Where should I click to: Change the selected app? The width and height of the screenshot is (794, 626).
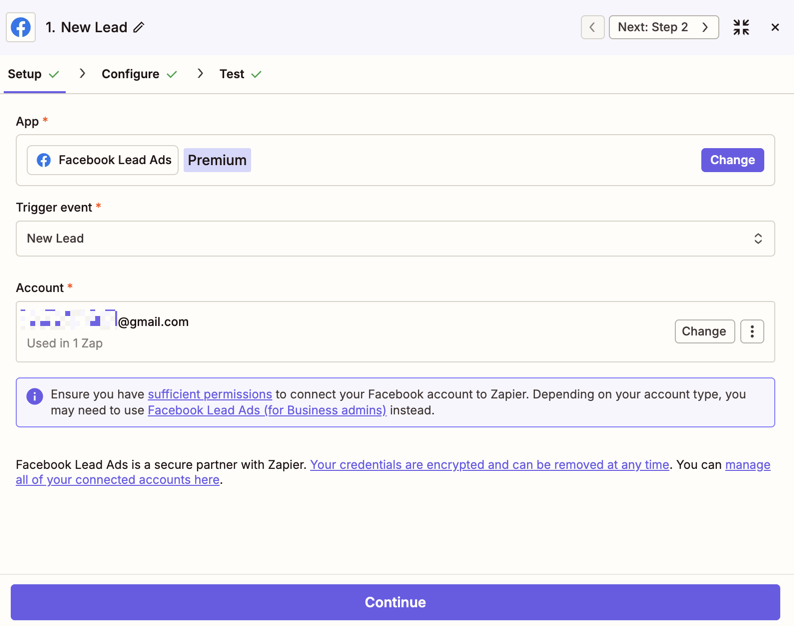click(x=732, y=160)
